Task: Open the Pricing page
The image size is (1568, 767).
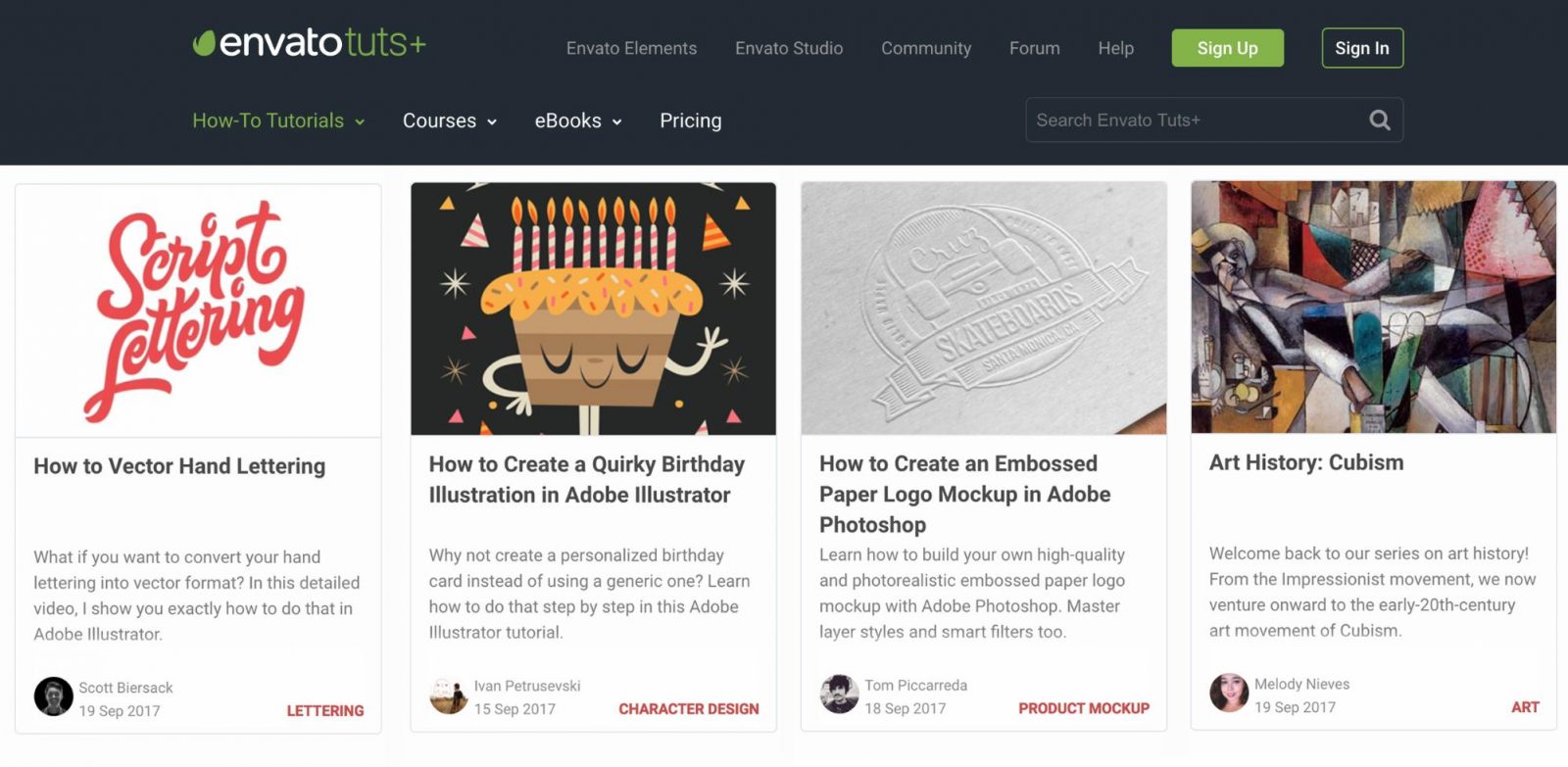Action: click(x=691, y=120)
